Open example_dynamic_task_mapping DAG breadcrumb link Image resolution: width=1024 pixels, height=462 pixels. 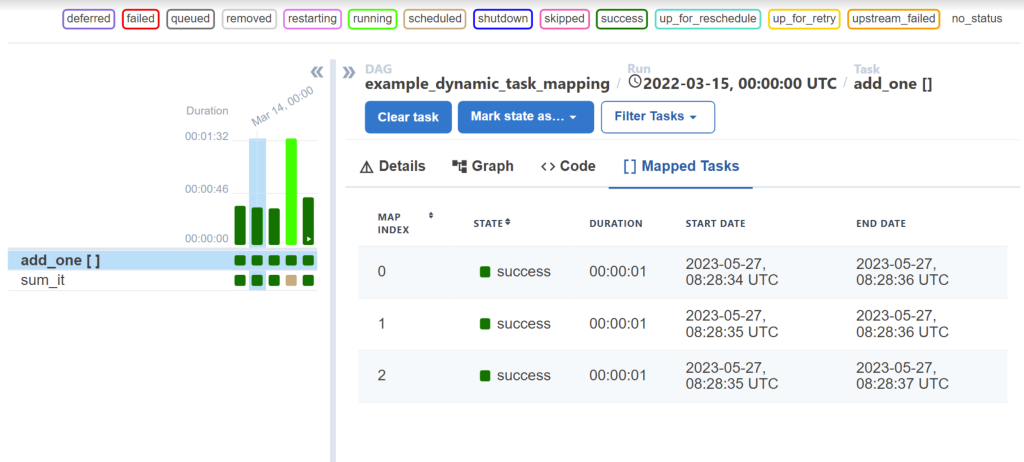487,84
